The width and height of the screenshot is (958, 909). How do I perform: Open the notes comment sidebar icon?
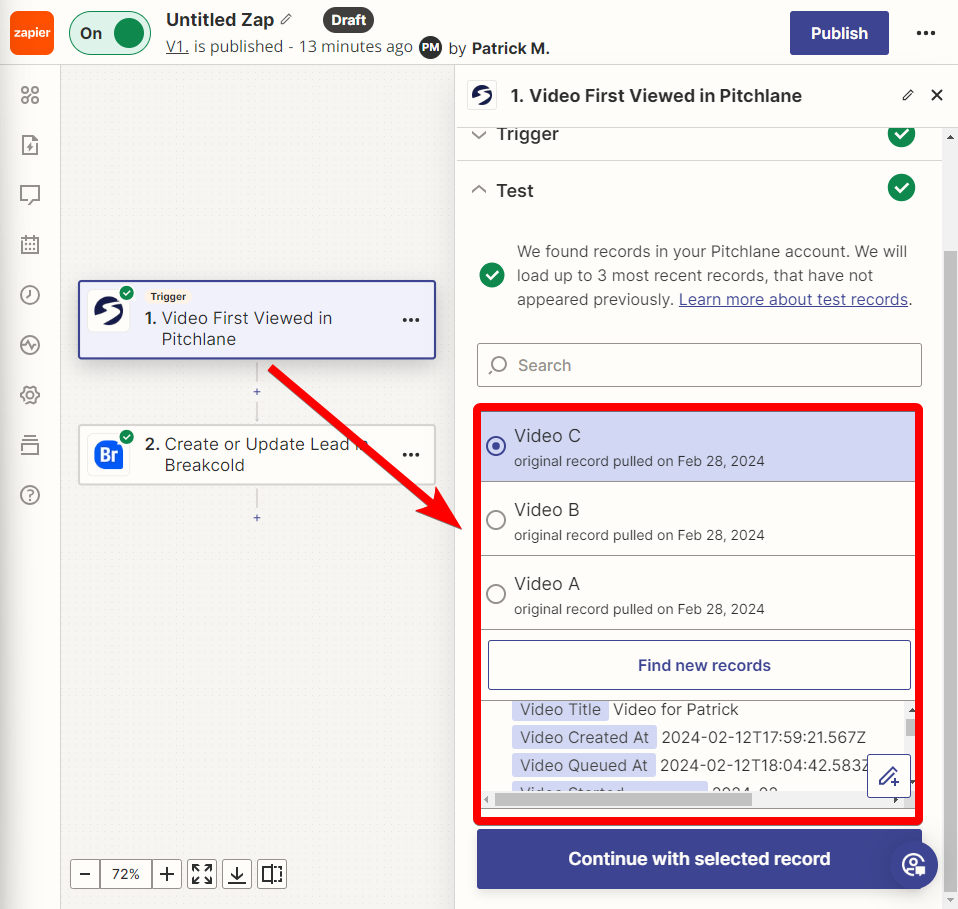30,195
